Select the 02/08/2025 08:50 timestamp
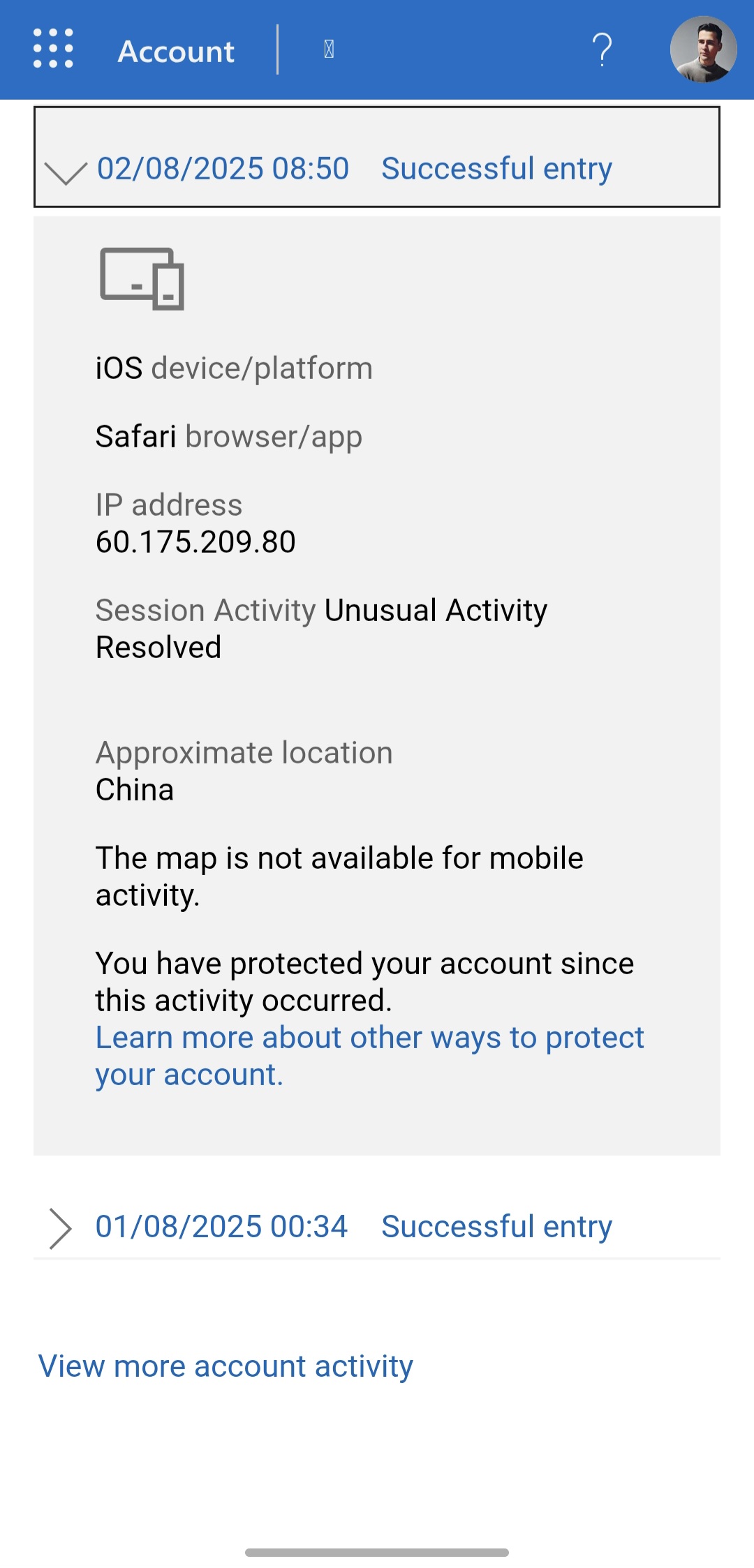Viewport: 754px width, 1568px height. coord(223,169)
